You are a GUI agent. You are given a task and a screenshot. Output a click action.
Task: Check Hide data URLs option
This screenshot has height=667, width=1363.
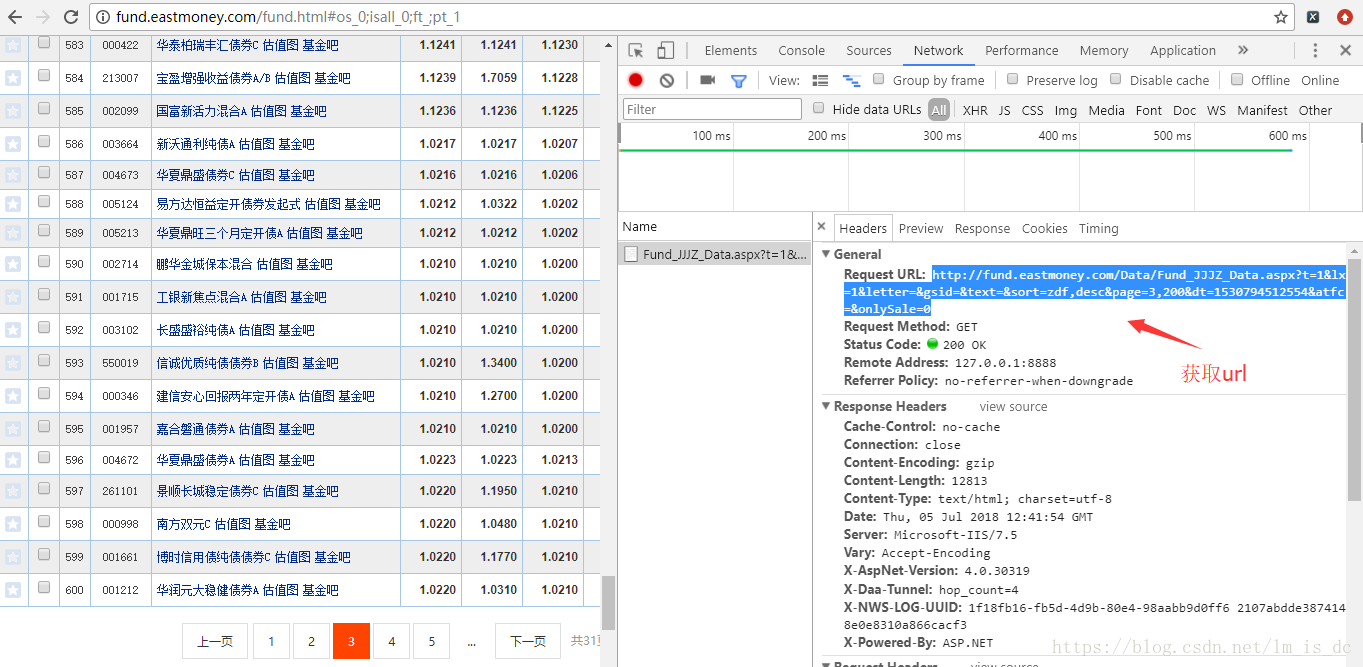819,108
